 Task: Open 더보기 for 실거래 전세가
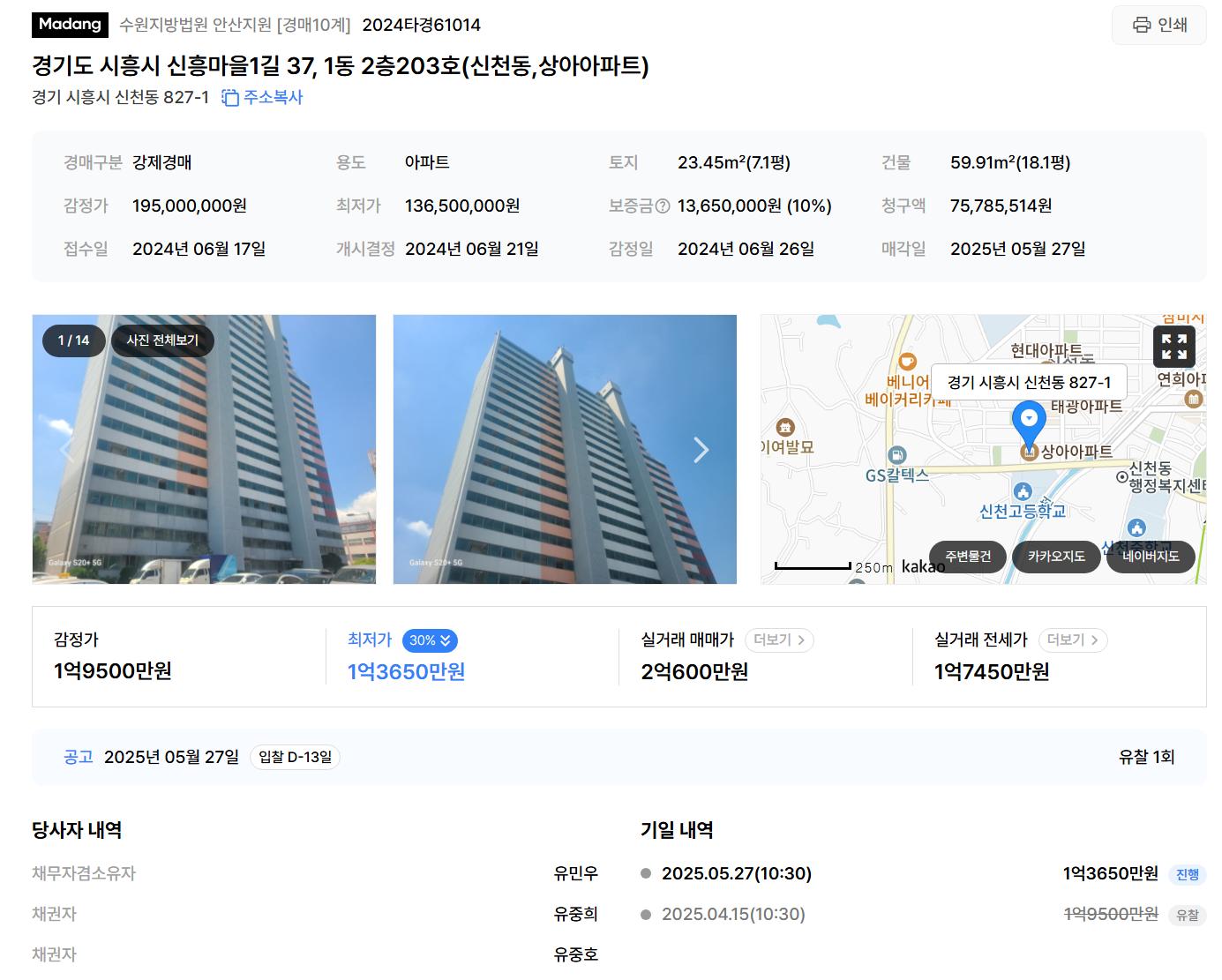[1073, 640]
